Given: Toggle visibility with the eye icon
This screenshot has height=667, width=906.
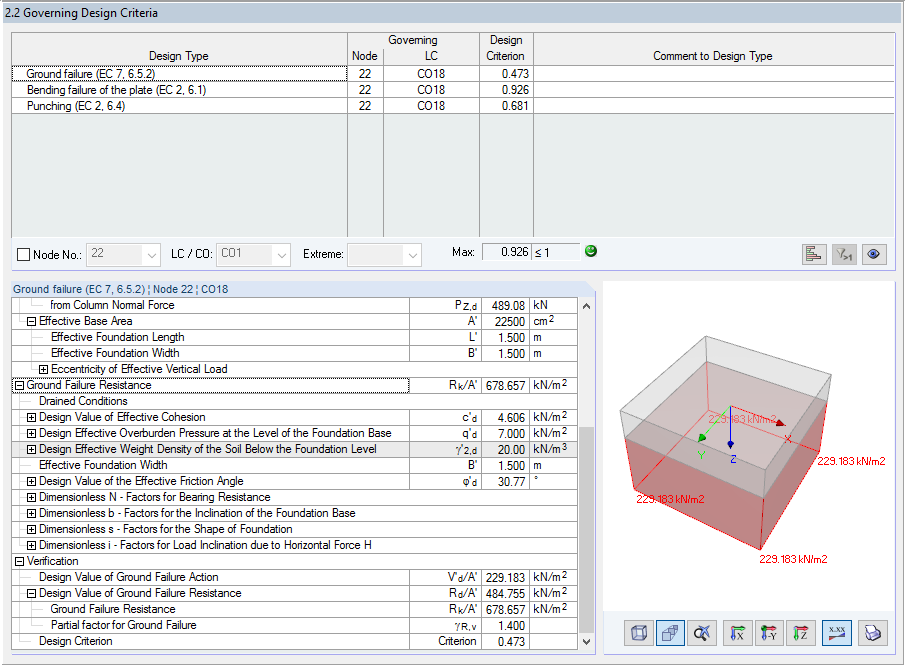Looking at the screenshot, I should pyautogui.click(x=873, y=254).
